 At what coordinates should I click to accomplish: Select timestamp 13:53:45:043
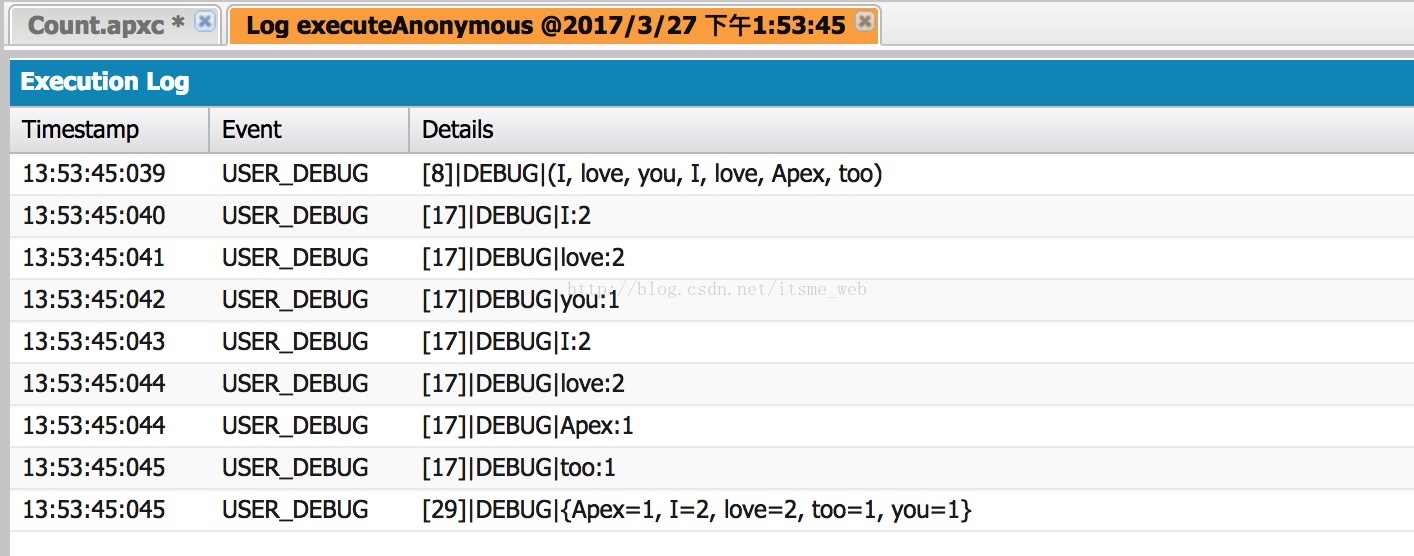94,342
